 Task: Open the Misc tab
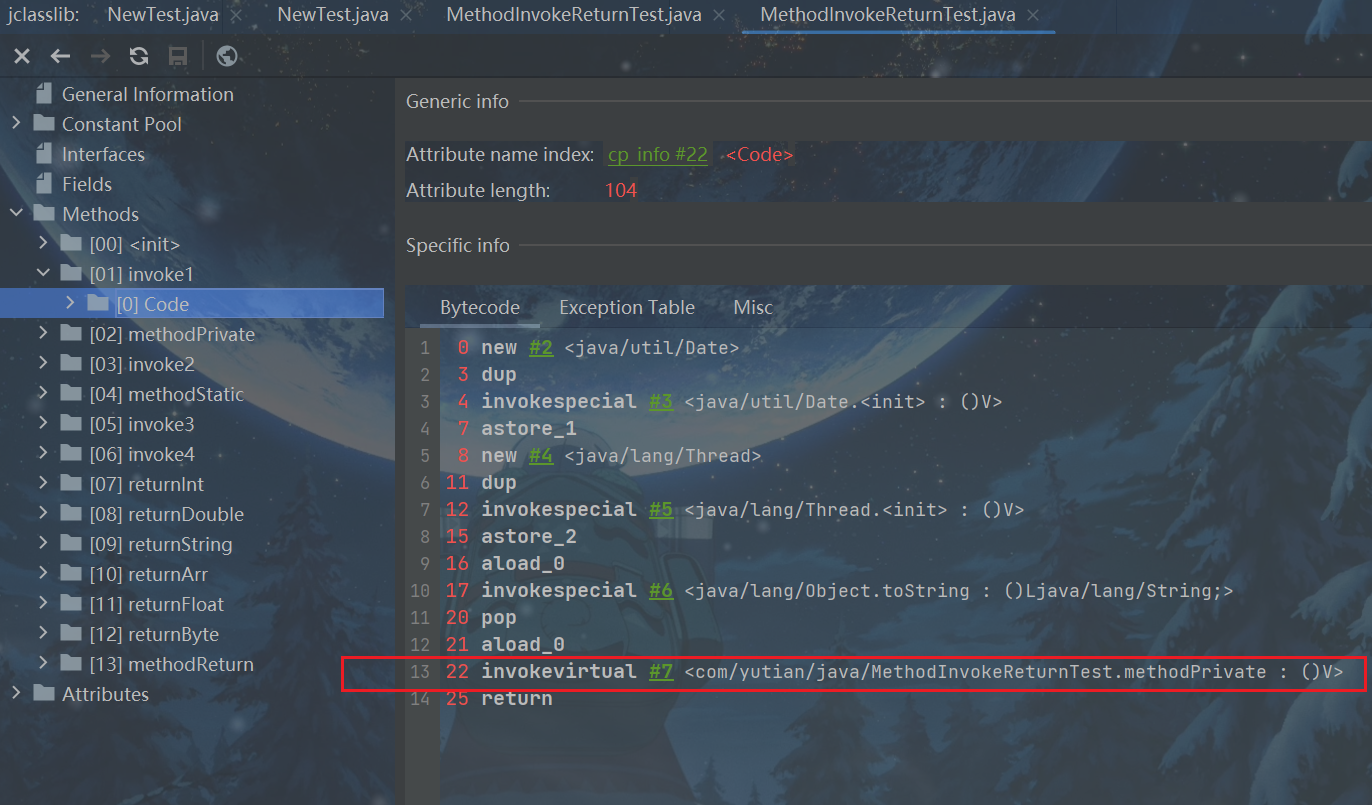[753, 308]
